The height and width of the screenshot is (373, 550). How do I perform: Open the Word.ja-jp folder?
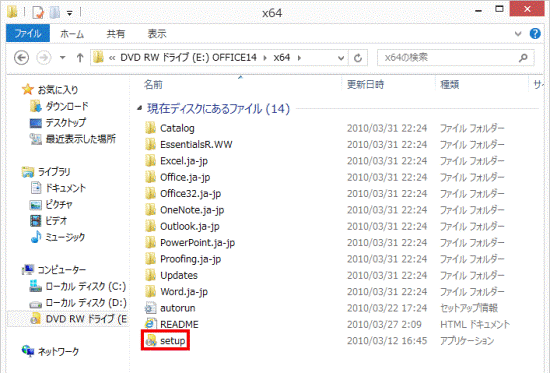coord(176,292)
